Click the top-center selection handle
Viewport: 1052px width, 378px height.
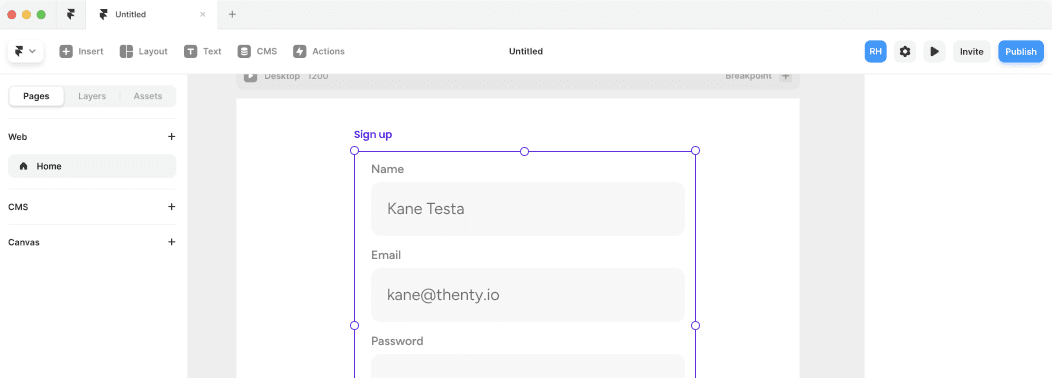pos(525,151)
